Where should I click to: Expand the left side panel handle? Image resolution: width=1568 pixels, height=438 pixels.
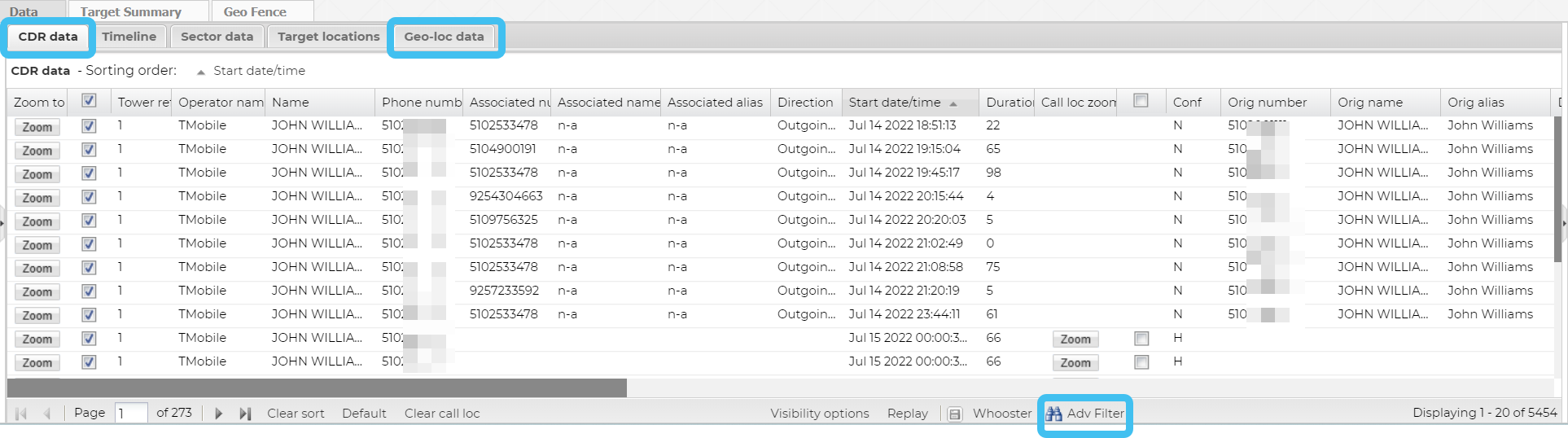coord(2,222)
